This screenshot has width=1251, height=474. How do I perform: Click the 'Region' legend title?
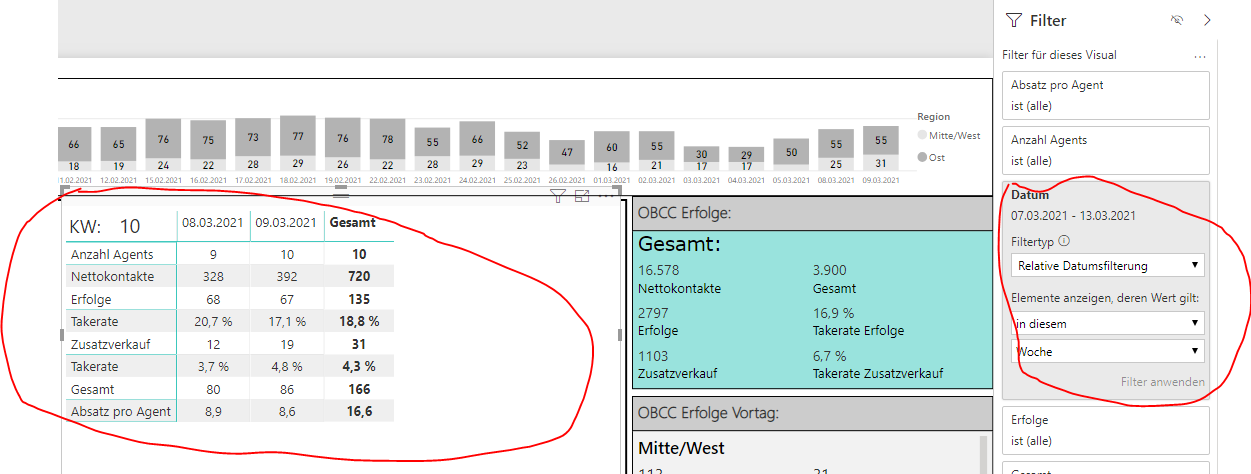934,117
